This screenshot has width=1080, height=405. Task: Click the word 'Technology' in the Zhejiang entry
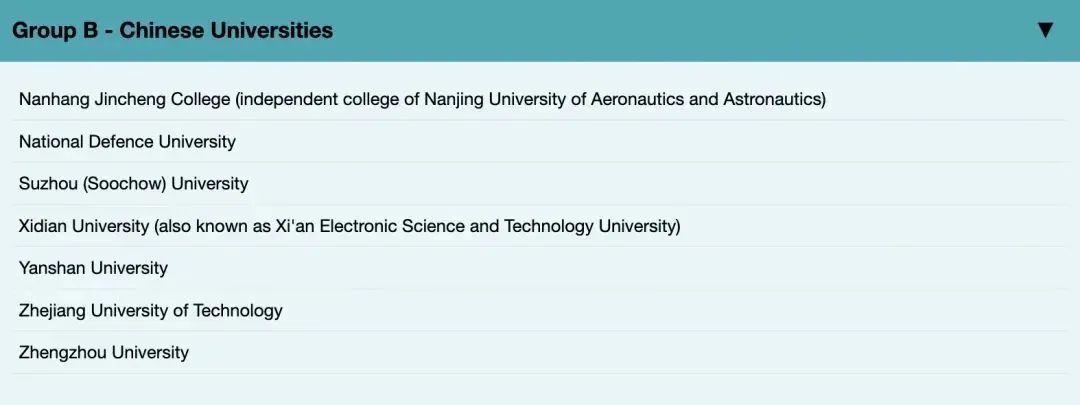pyautogui.click(x=237, y=310)
